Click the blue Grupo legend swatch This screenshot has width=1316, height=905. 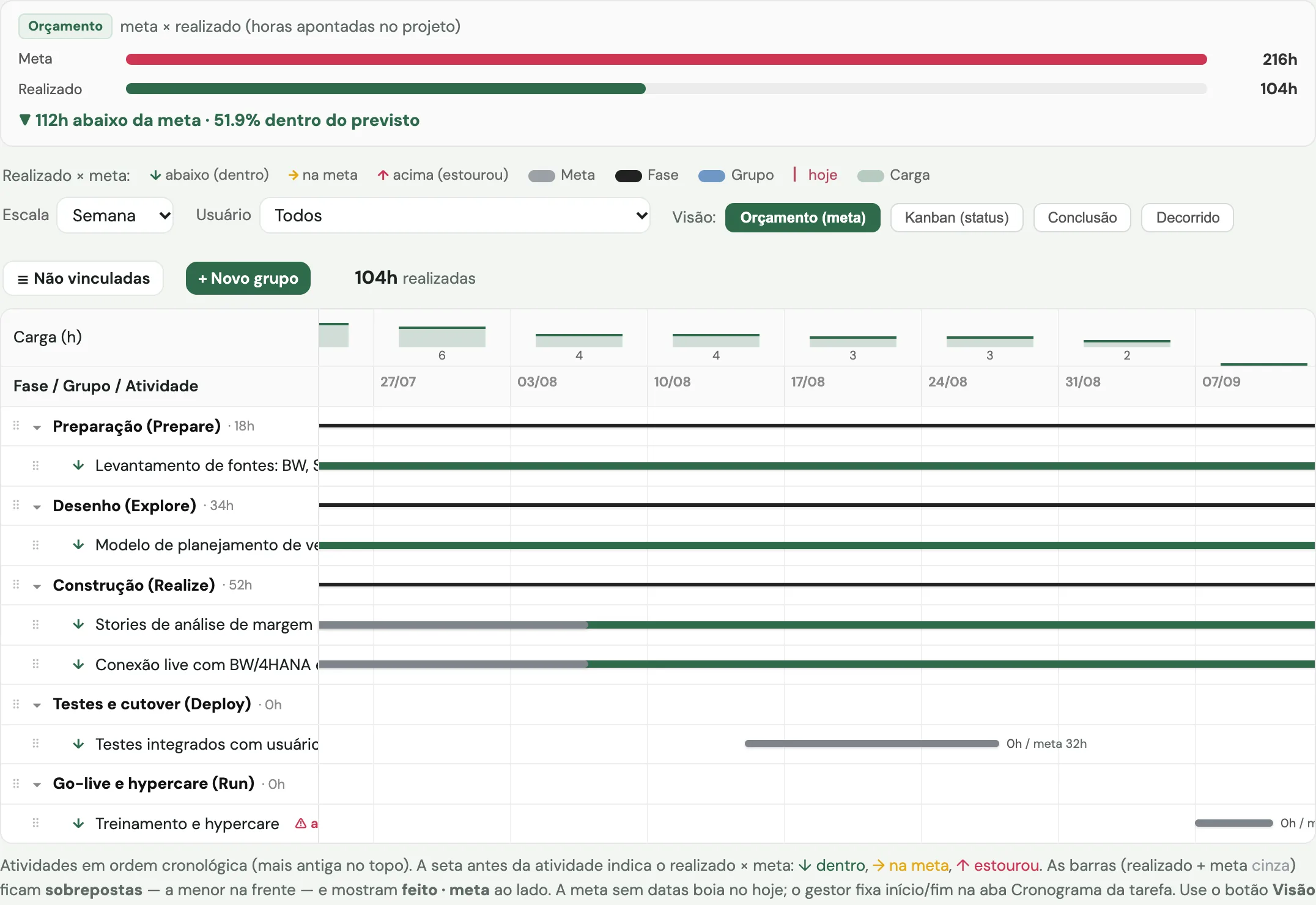coord(712,176)
